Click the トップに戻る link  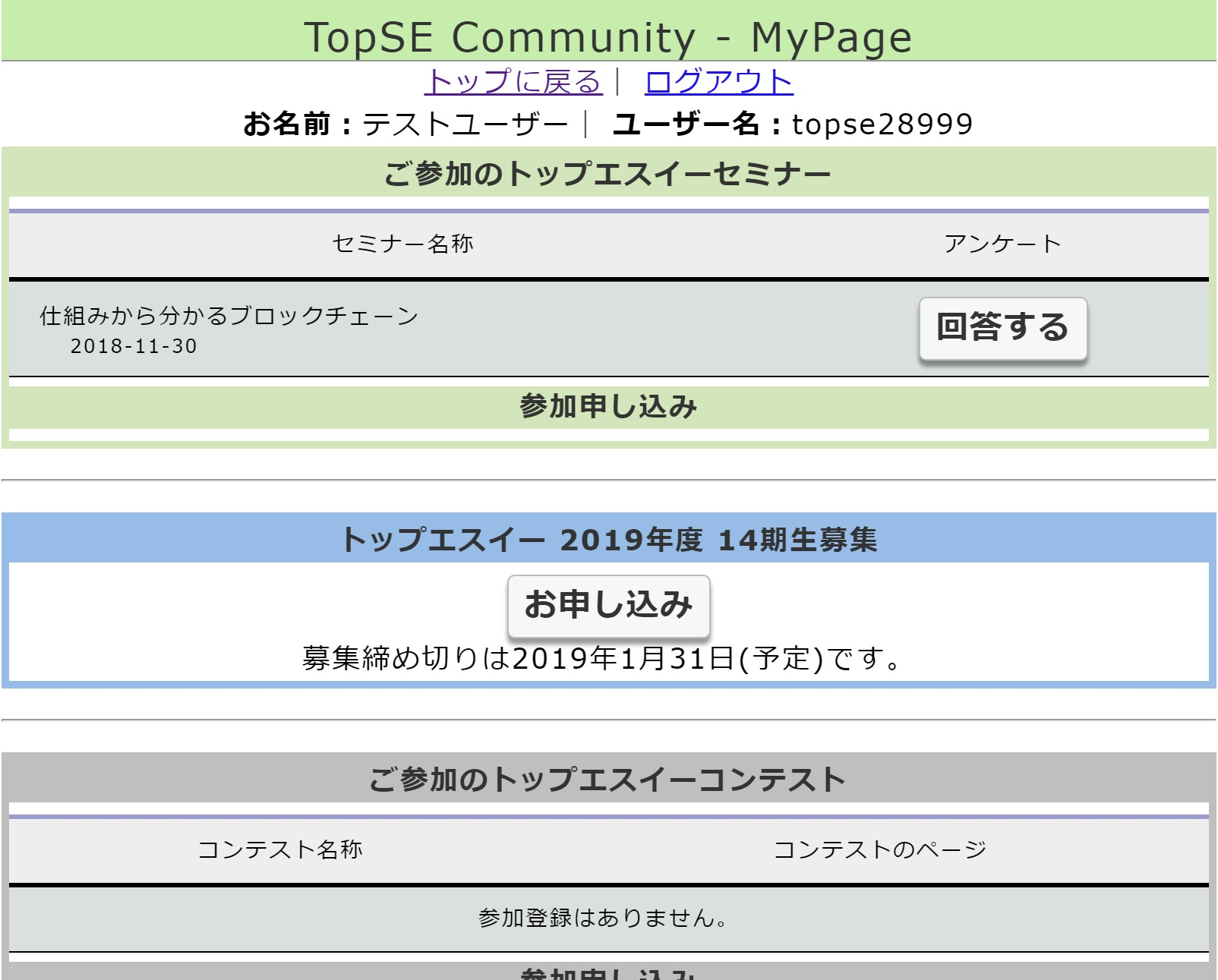point(513,82)
